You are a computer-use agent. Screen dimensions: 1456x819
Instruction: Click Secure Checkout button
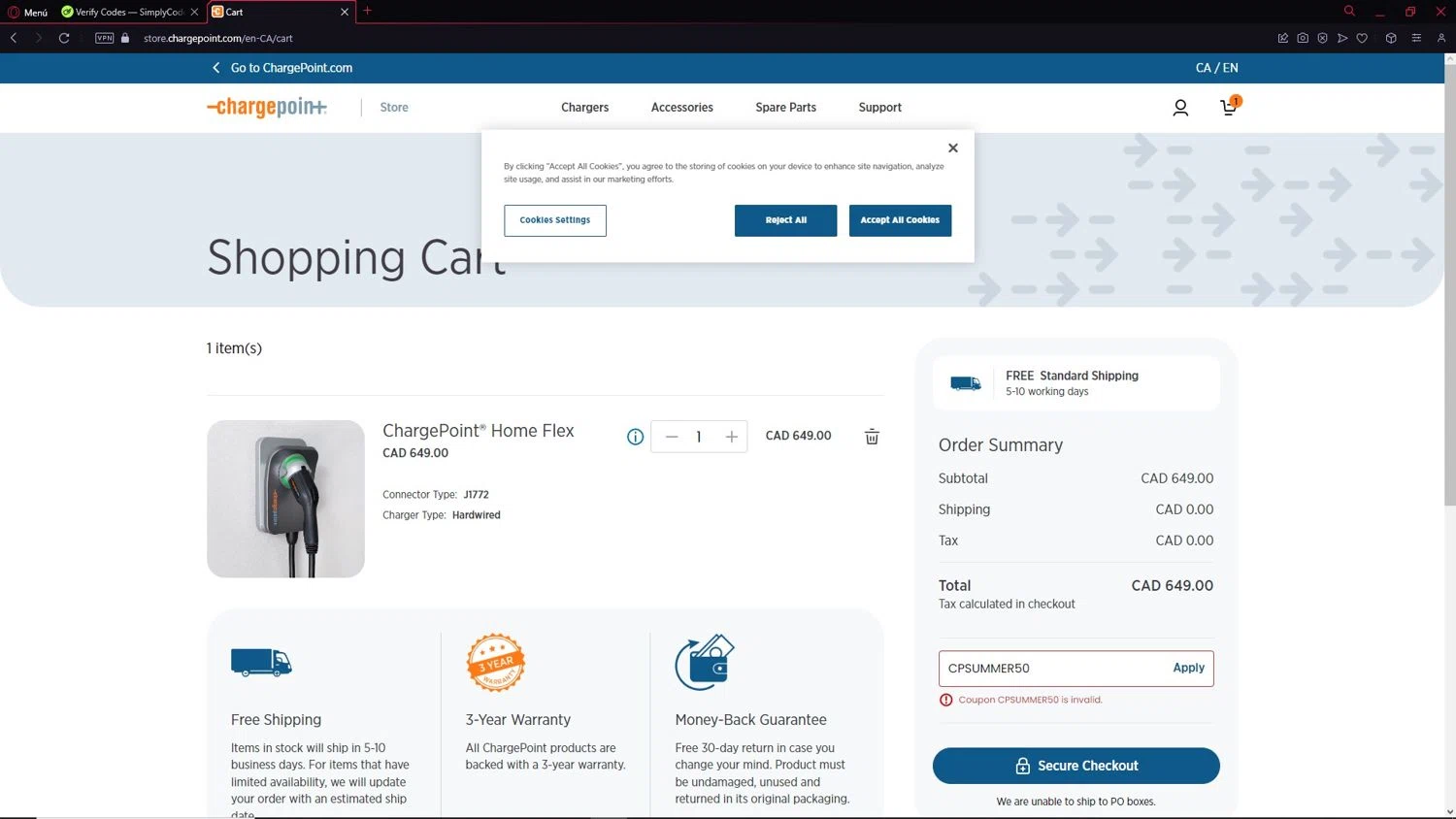[1075, 766]
